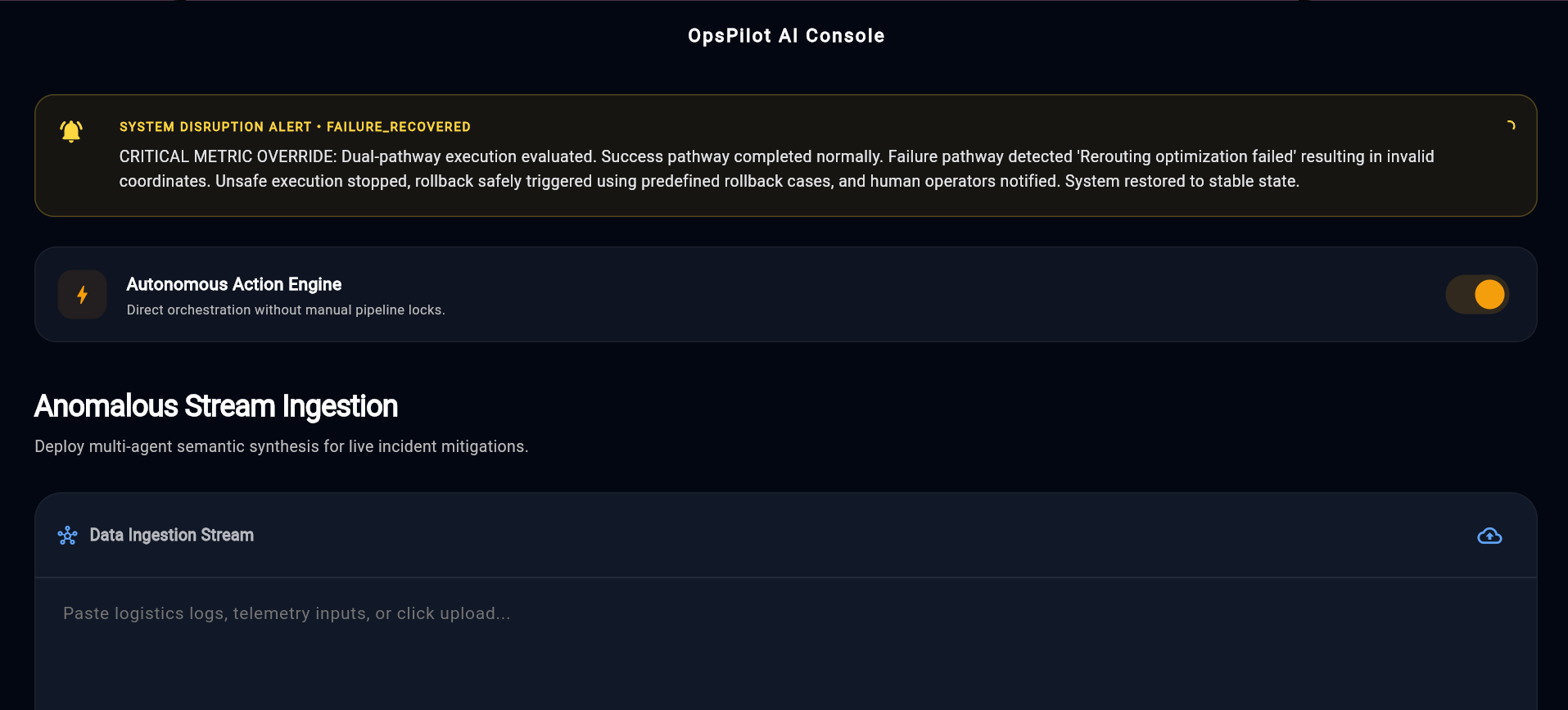The height and width of the screenshot is (710, 1568).
Task: Click the Autonomous Action Engine label
Action: [234, 284]
